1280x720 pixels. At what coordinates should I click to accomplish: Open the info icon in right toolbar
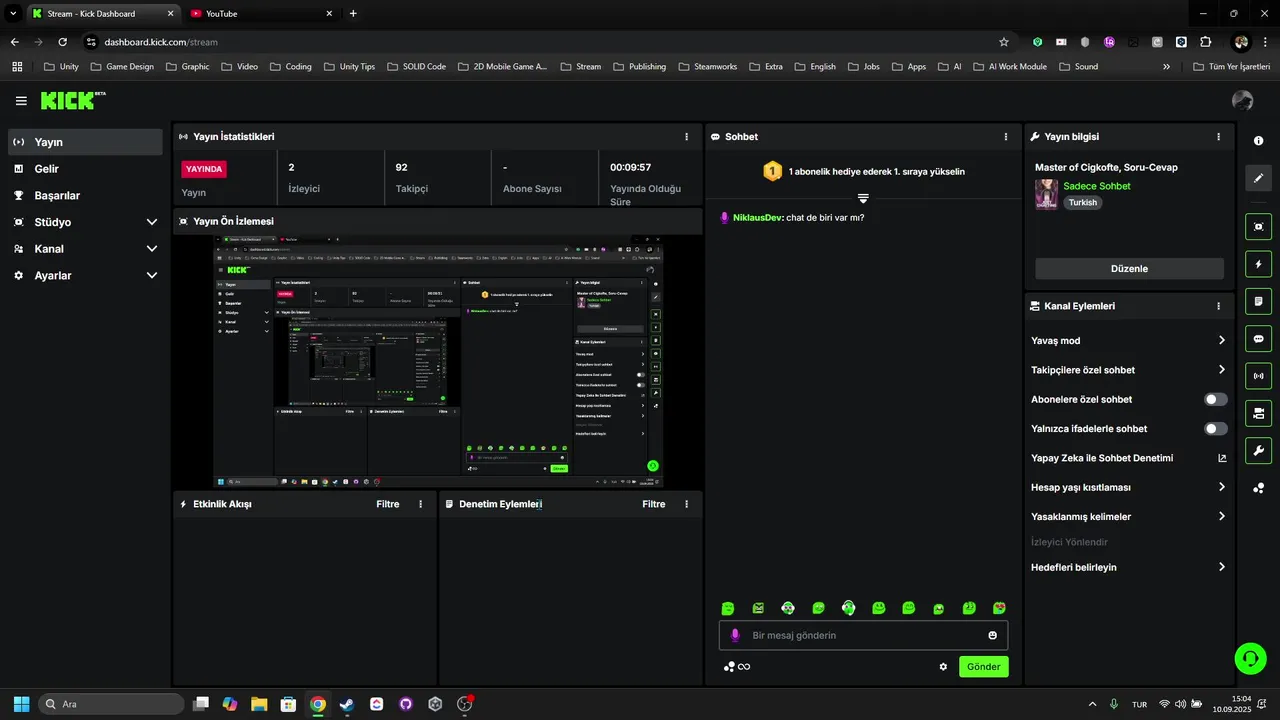tap(1259, 141)
